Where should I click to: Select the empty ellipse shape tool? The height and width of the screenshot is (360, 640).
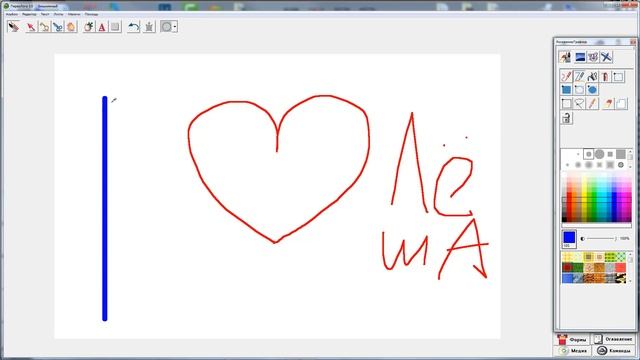point(579,89)
